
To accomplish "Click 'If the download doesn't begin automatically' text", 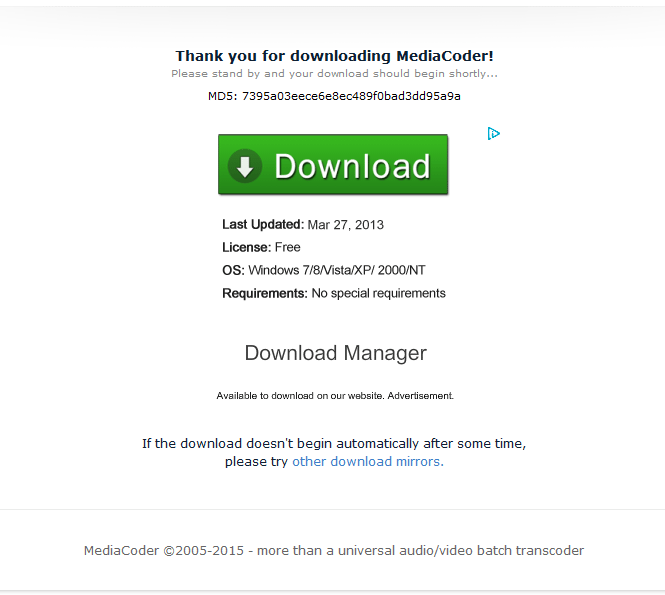I will 334,444.
